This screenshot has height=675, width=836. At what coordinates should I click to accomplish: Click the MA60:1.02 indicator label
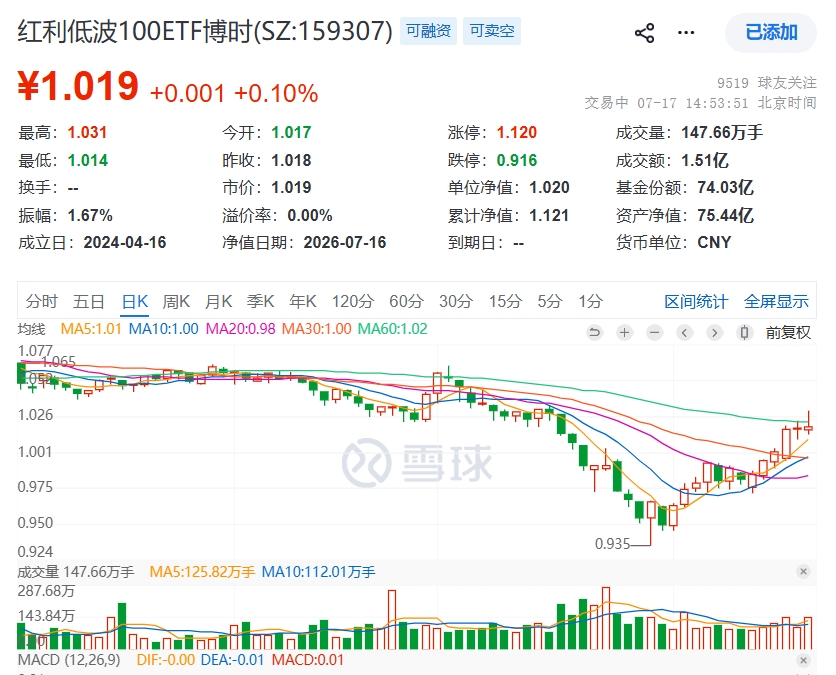[x=392, y=328]
